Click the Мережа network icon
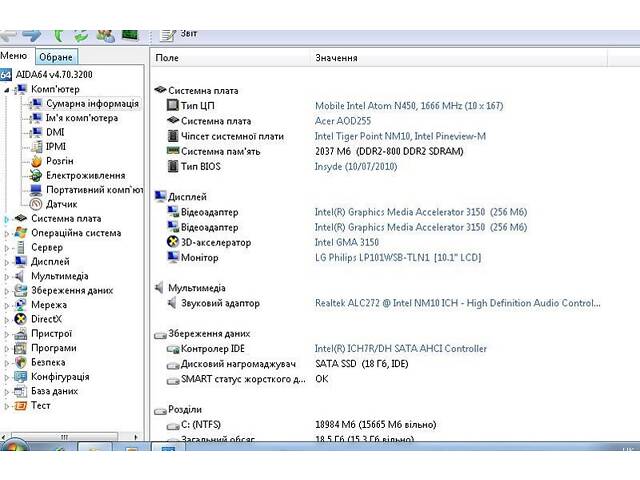 [x=20, y=305]
